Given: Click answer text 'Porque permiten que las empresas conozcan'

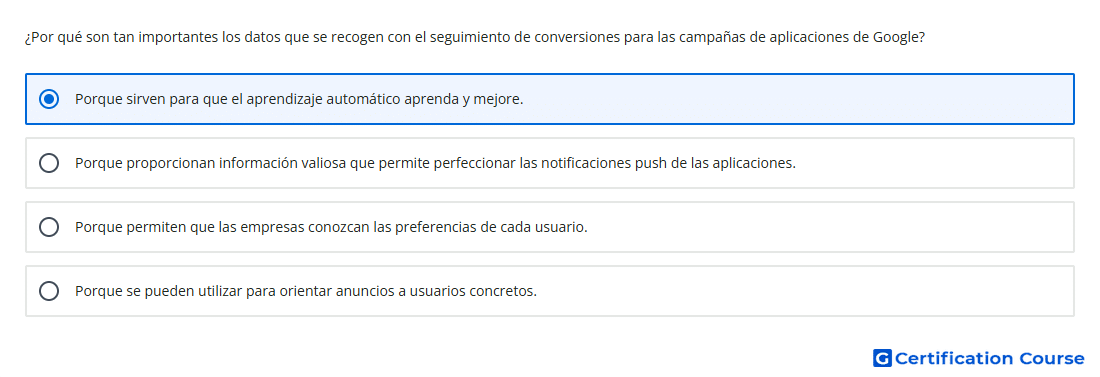Looking at the screenshot, I should coord(220,227).
